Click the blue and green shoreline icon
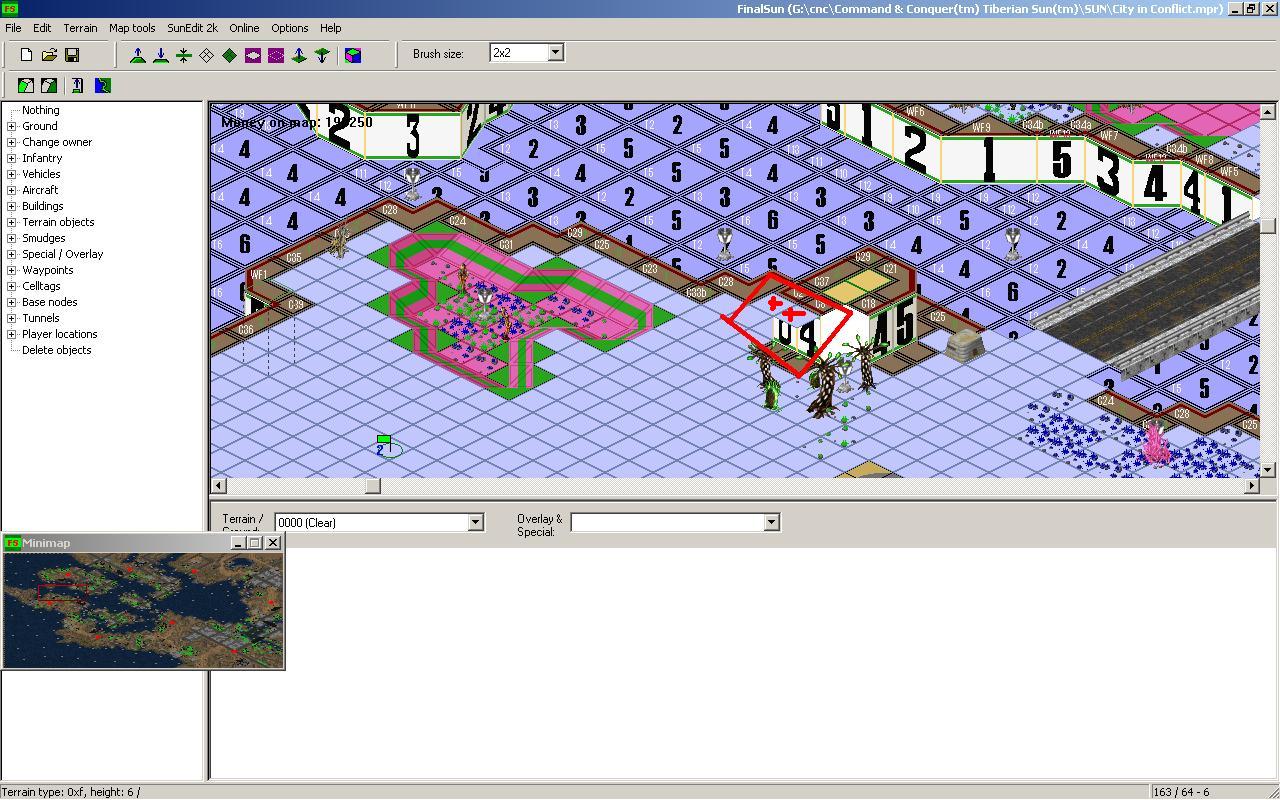 102,86
